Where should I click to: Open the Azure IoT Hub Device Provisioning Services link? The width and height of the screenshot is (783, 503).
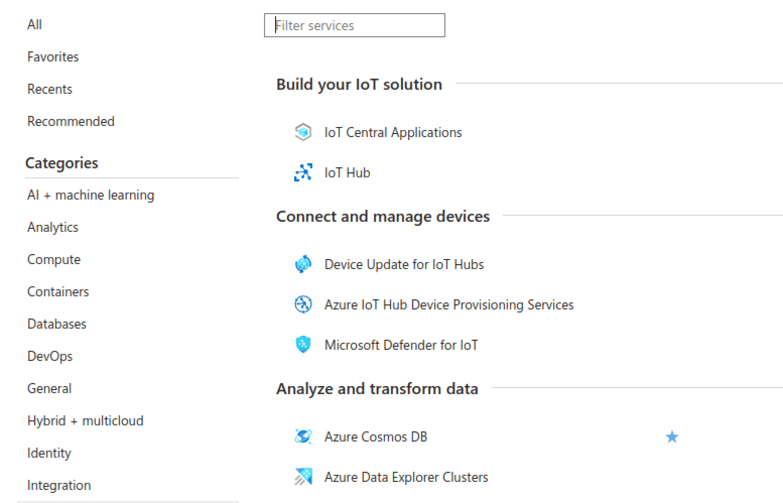point(449,305)
